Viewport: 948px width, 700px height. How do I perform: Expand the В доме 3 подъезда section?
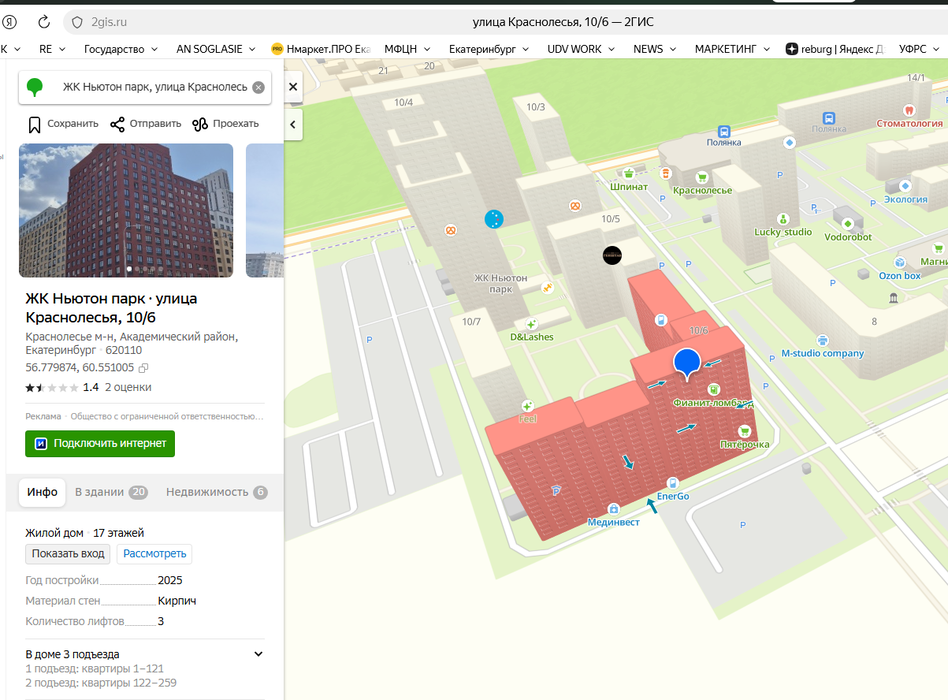[x=258, y=654]
